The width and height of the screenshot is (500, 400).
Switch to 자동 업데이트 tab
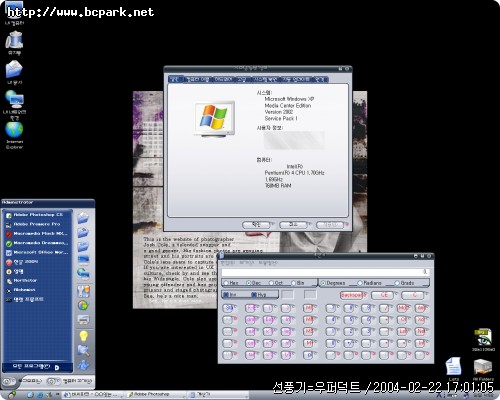[296, 79]
